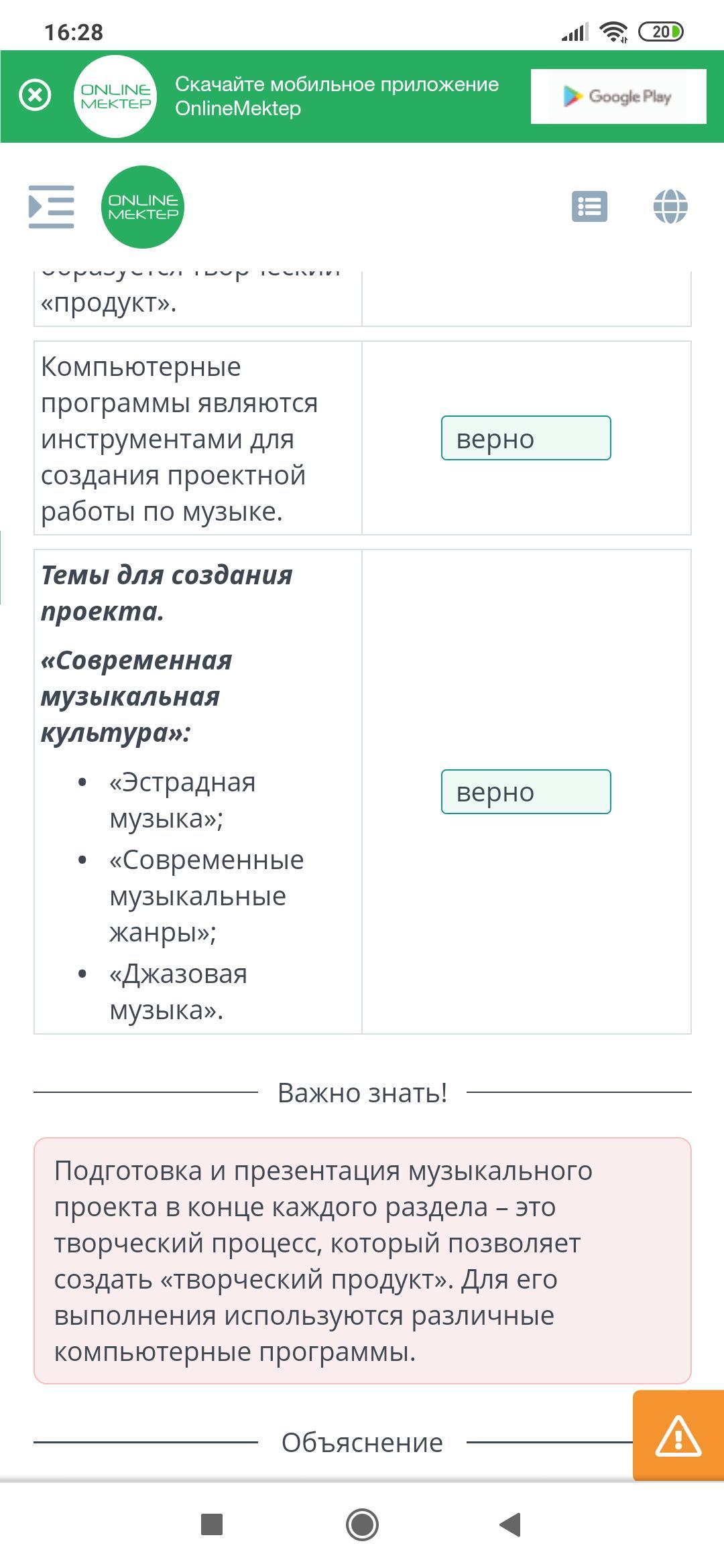
Task: Open Google Play download button
Action: tap(618, 96)
